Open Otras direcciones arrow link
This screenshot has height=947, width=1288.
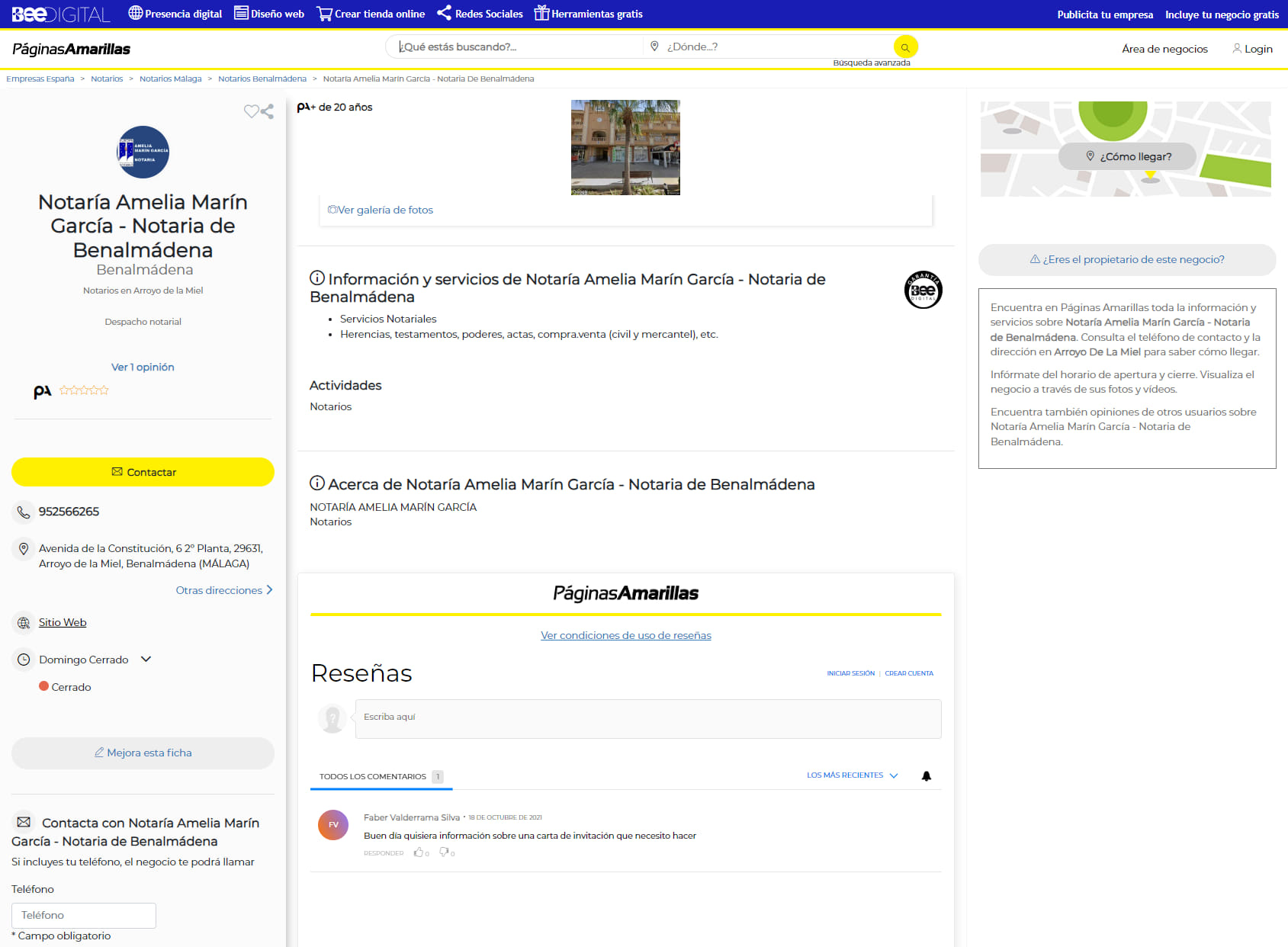pos(224,590)
